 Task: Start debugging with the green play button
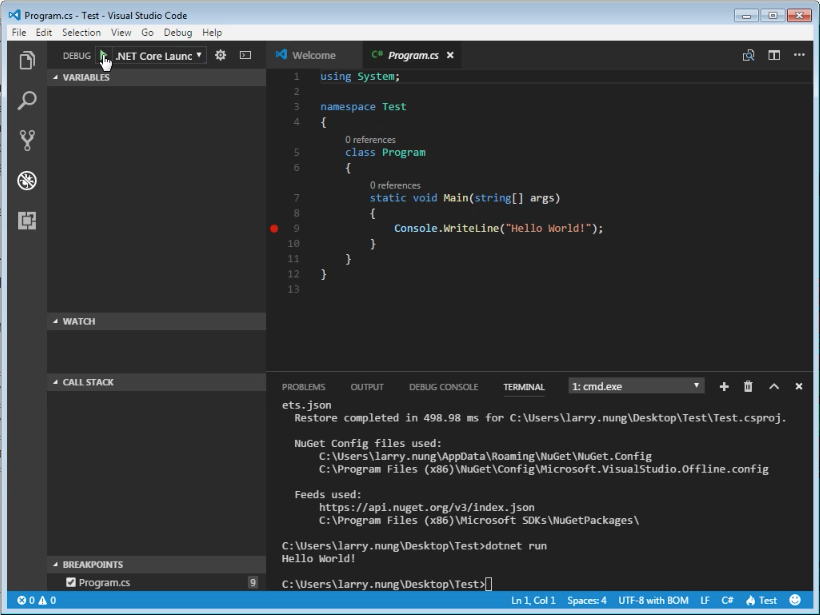click(x=104, y=55)
